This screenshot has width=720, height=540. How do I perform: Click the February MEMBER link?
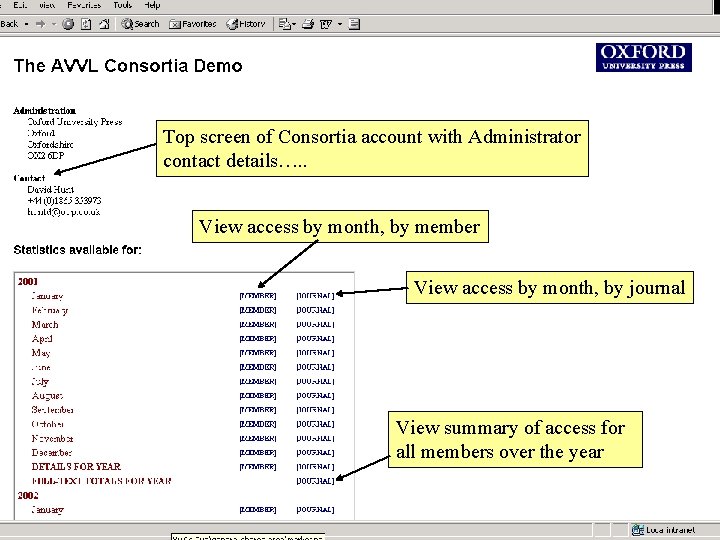click(x=258, y=310)
